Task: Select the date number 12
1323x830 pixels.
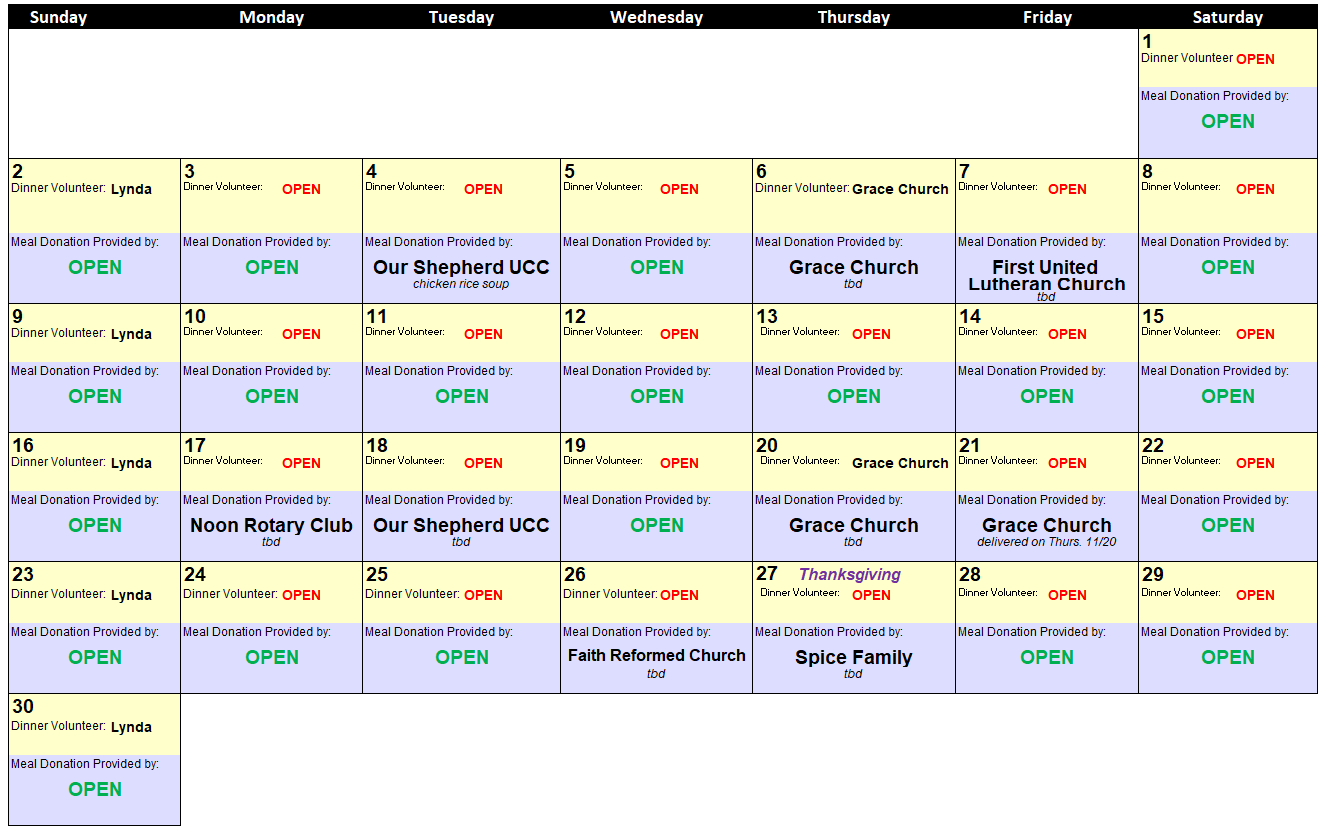Action: click(575, 317)
